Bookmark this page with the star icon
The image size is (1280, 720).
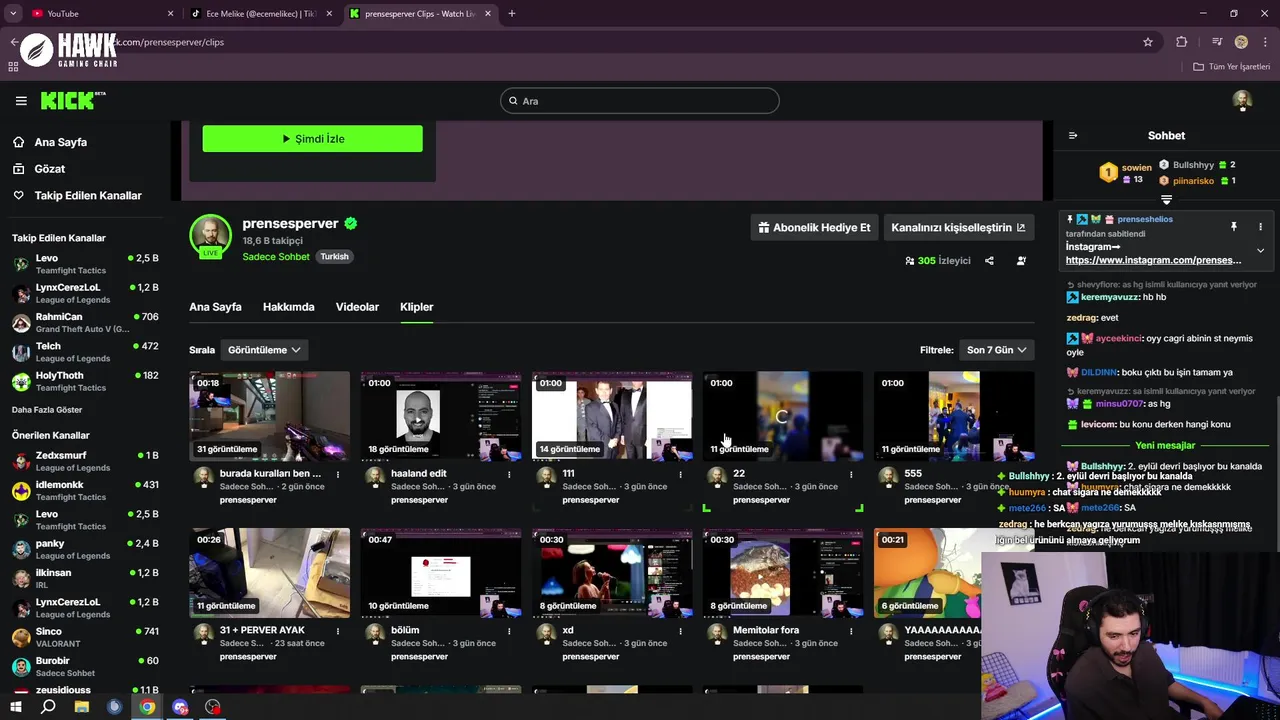coord(1148,42)
